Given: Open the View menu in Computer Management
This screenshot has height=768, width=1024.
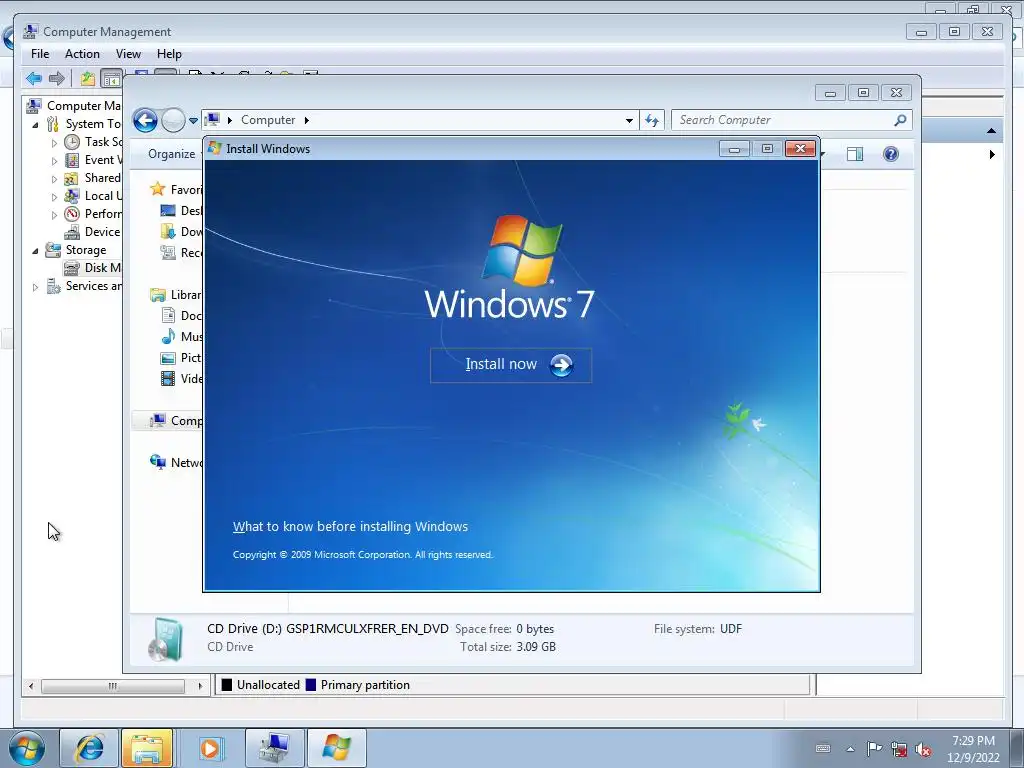Looking at the screenshot, I should [128, 54].
